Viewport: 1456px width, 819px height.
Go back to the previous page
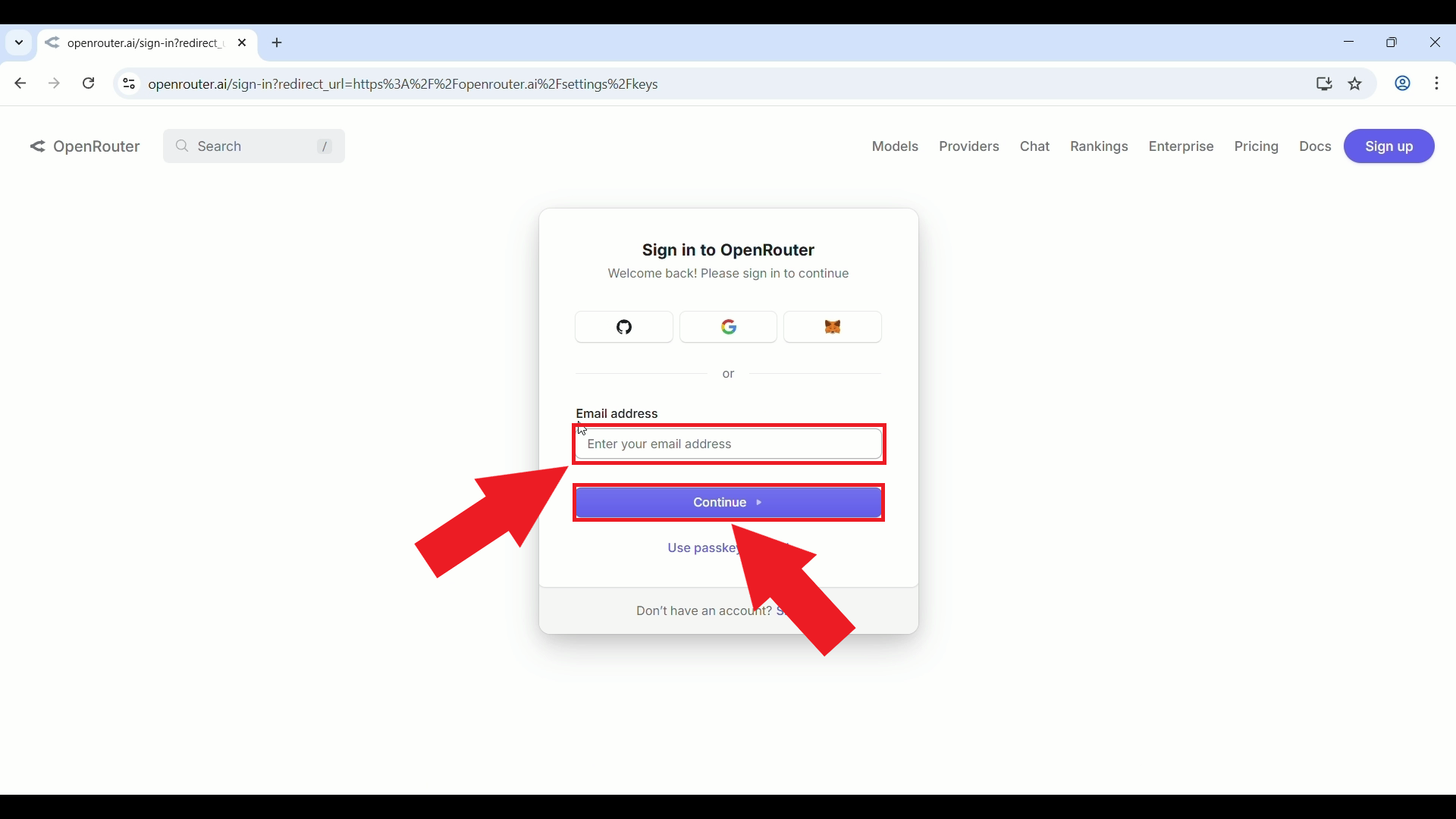tap(20, 83)
